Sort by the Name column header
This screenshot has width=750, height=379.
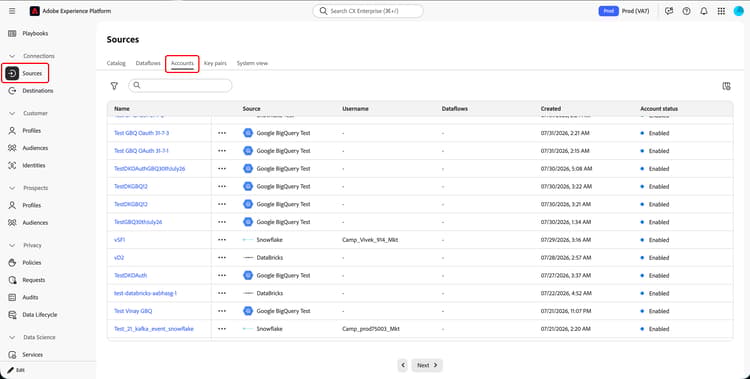point(121,109)
